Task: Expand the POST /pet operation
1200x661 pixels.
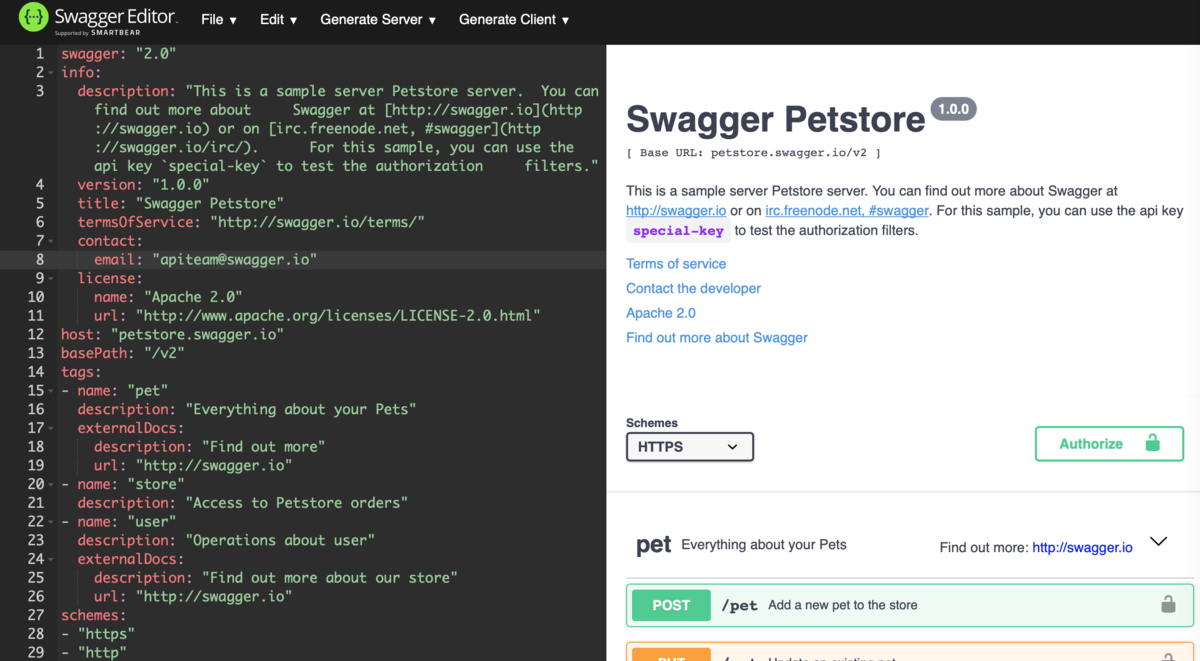Action: tap(910, 605)
